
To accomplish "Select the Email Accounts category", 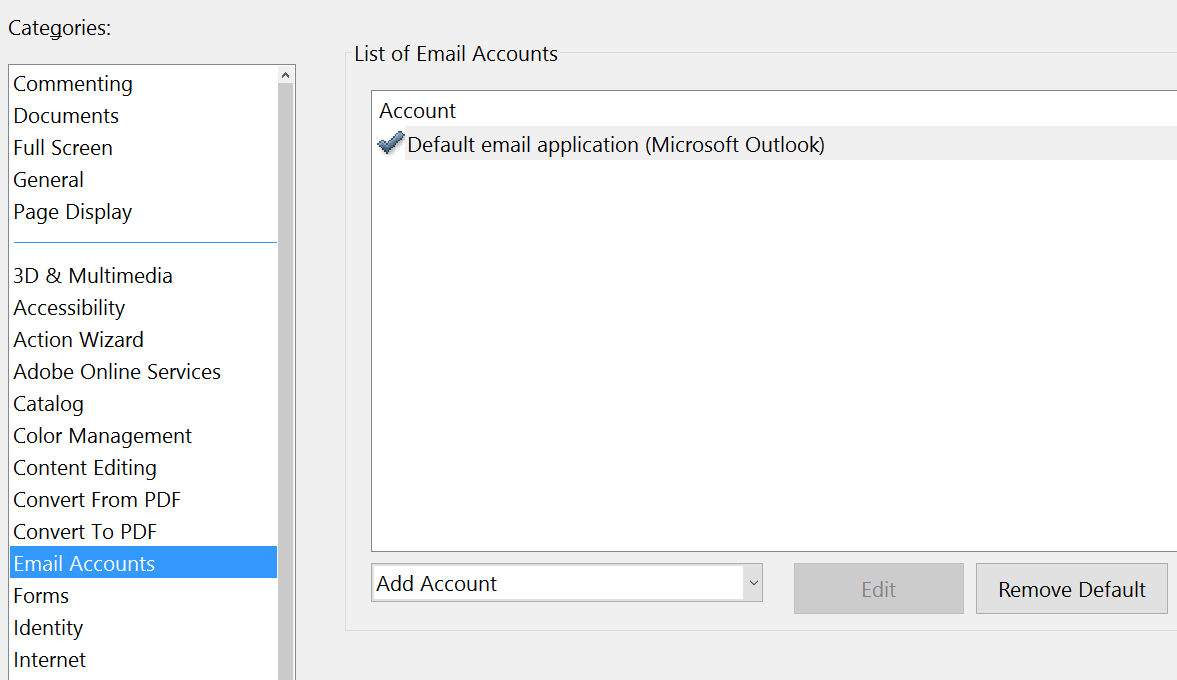I will (84, 563).
